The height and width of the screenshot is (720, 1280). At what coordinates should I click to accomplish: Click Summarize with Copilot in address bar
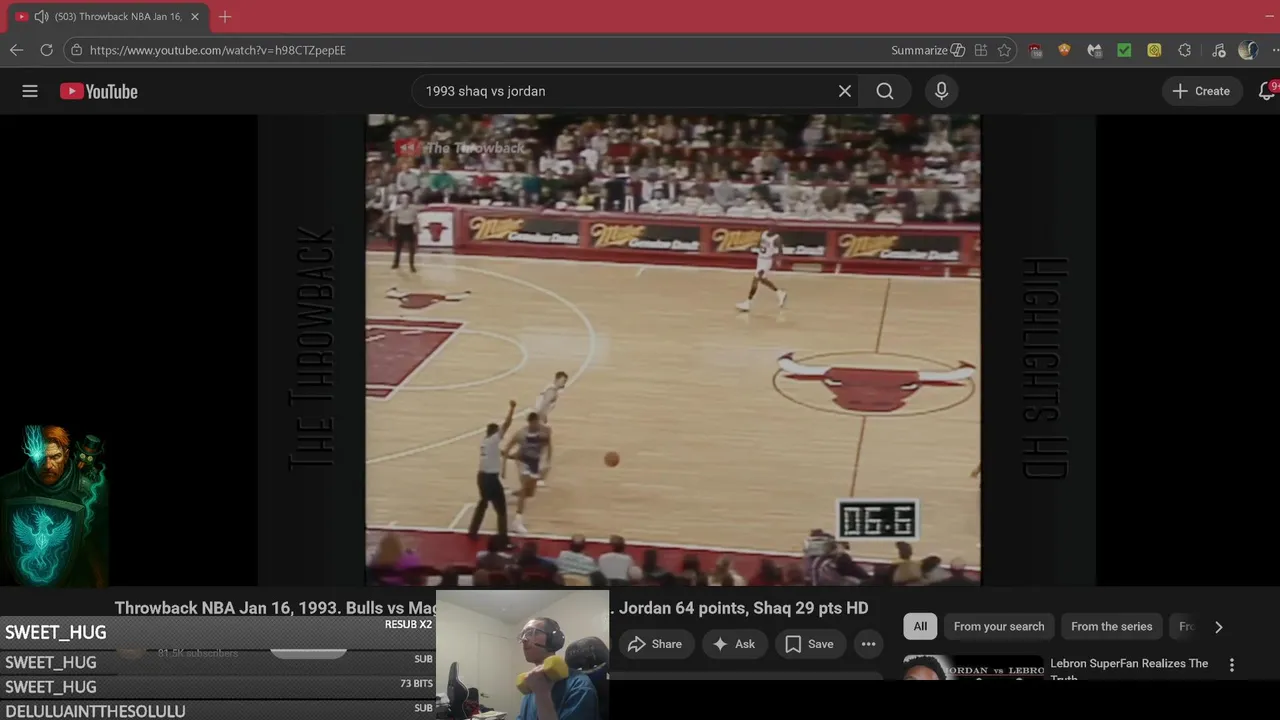928,50
